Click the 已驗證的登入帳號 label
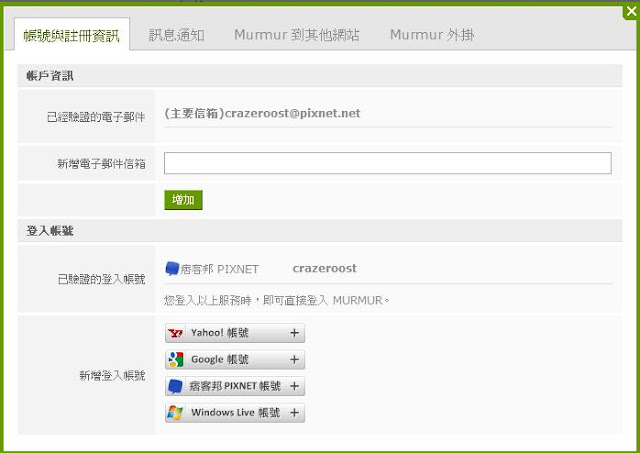Screen dimensions: 640x453 click(x=101, y=279)
